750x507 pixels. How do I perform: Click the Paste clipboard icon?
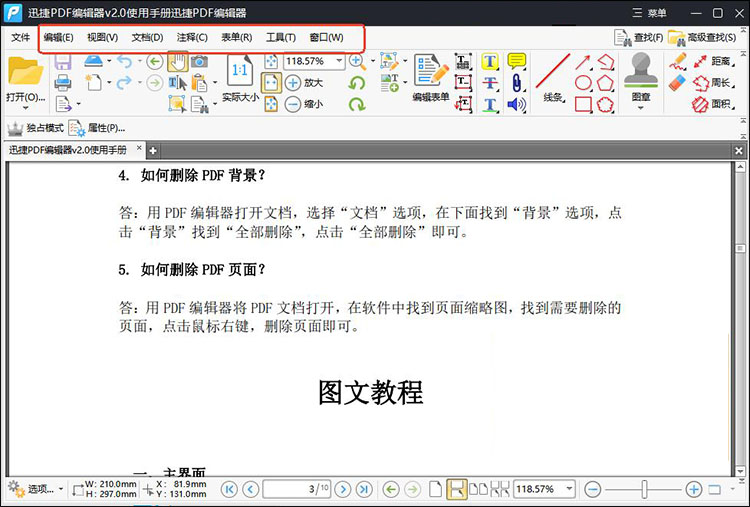(199, 83)
